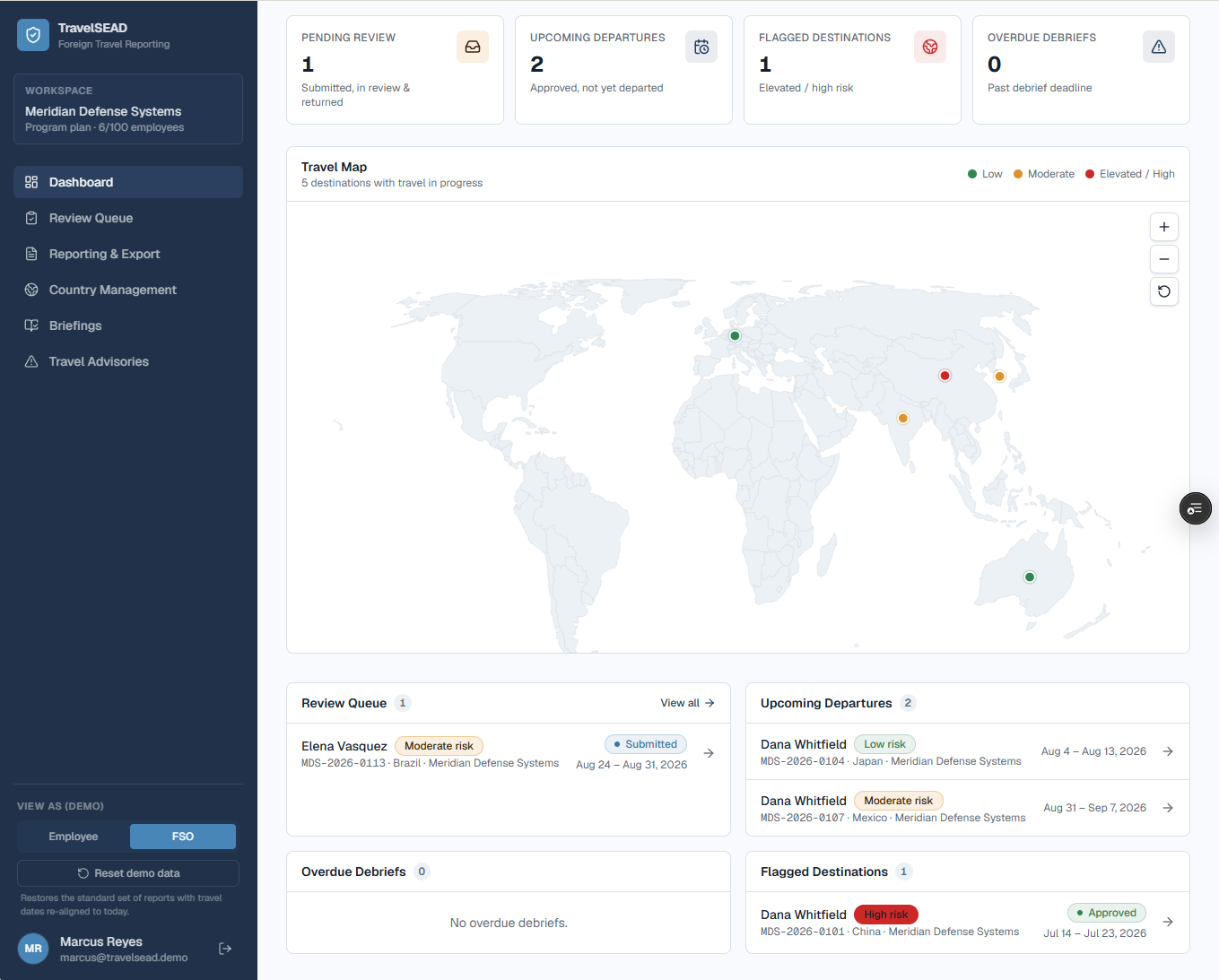This screenshot has width=1219, height=980.
Task: Open Briefings in the sidebar
Action: [128, 325]
